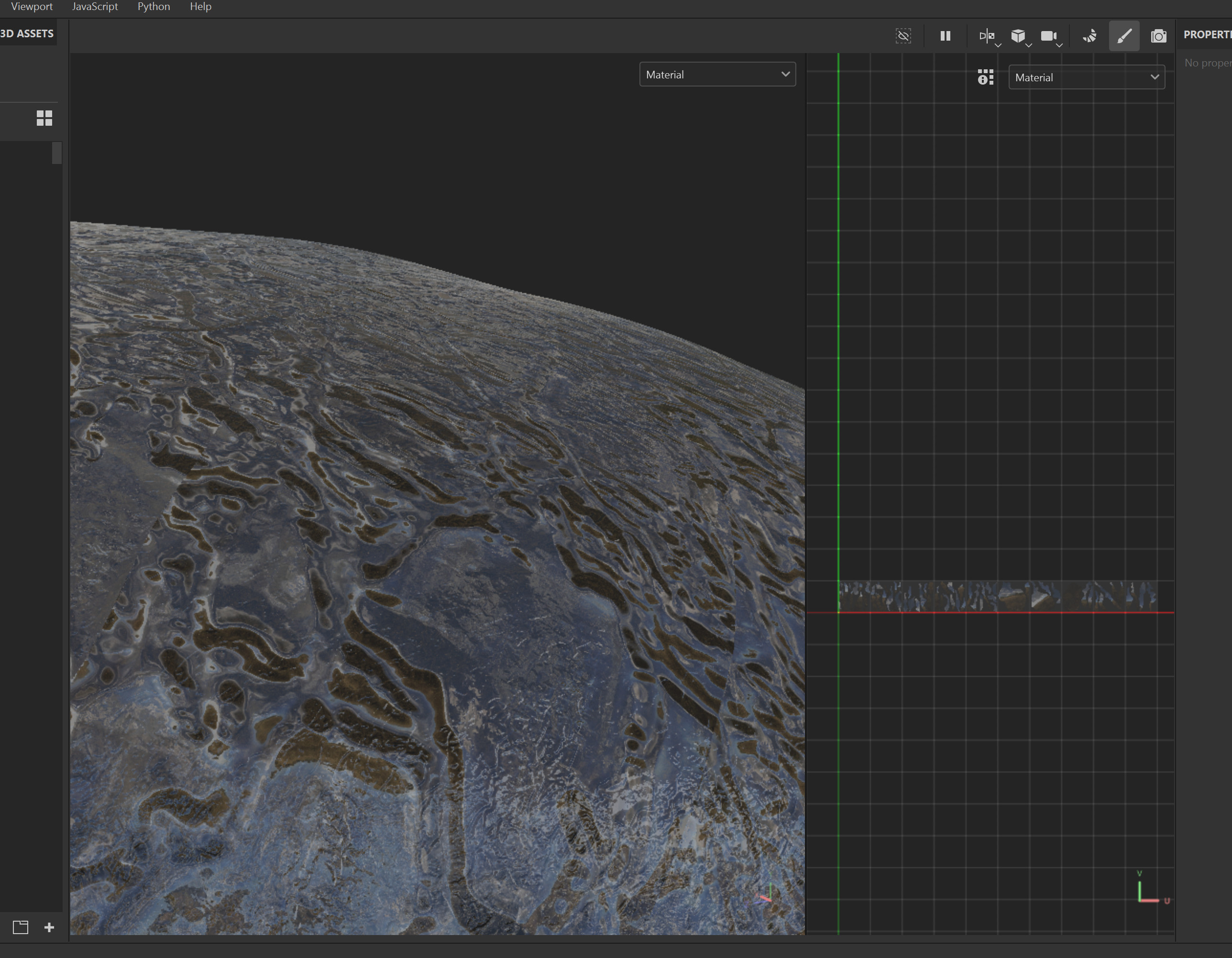
Task: Switch to Baking mode croissant icon
Action: point(1089,36)
